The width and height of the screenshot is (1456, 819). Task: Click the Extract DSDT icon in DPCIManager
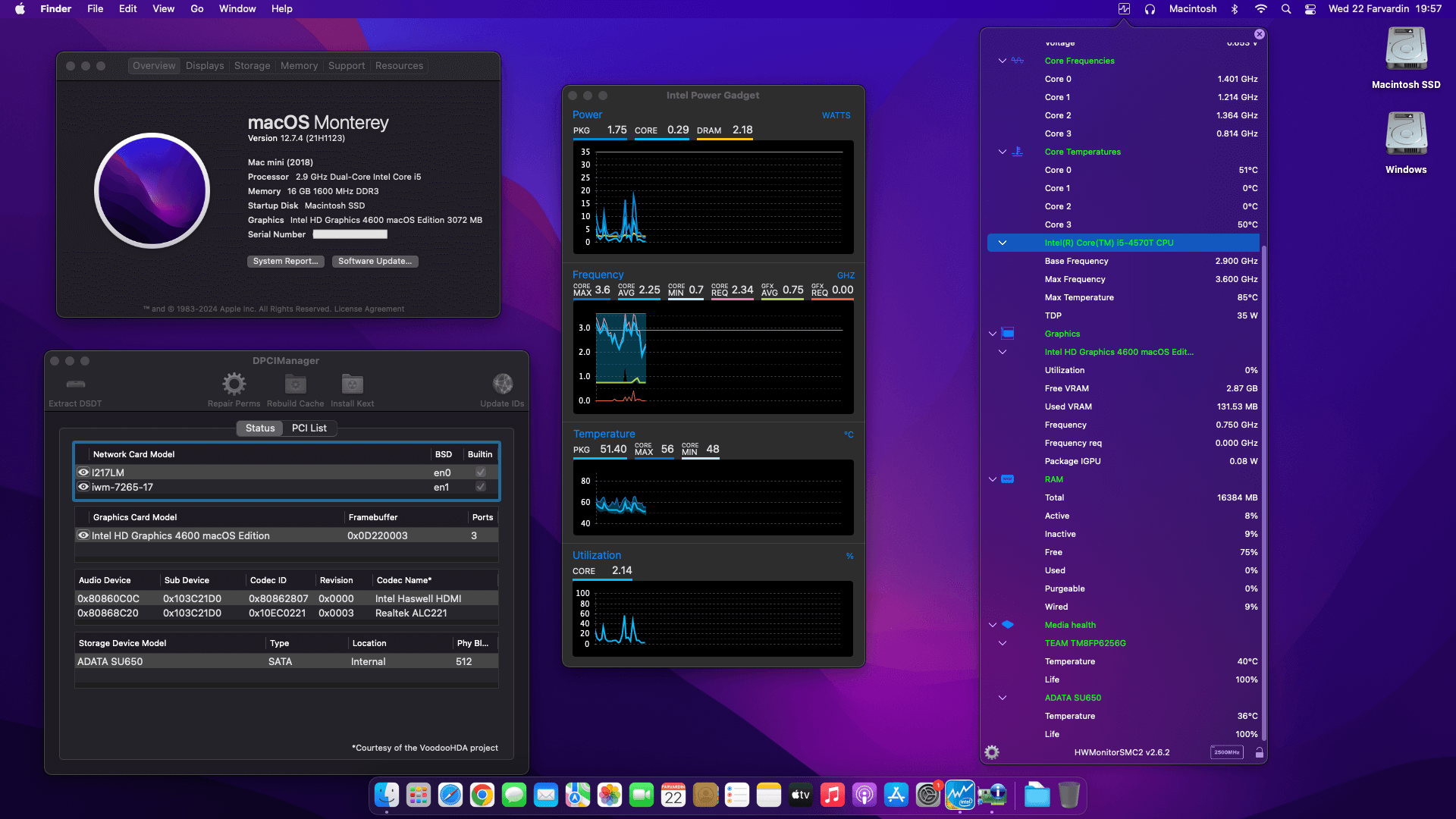click(x=75, y=384)
